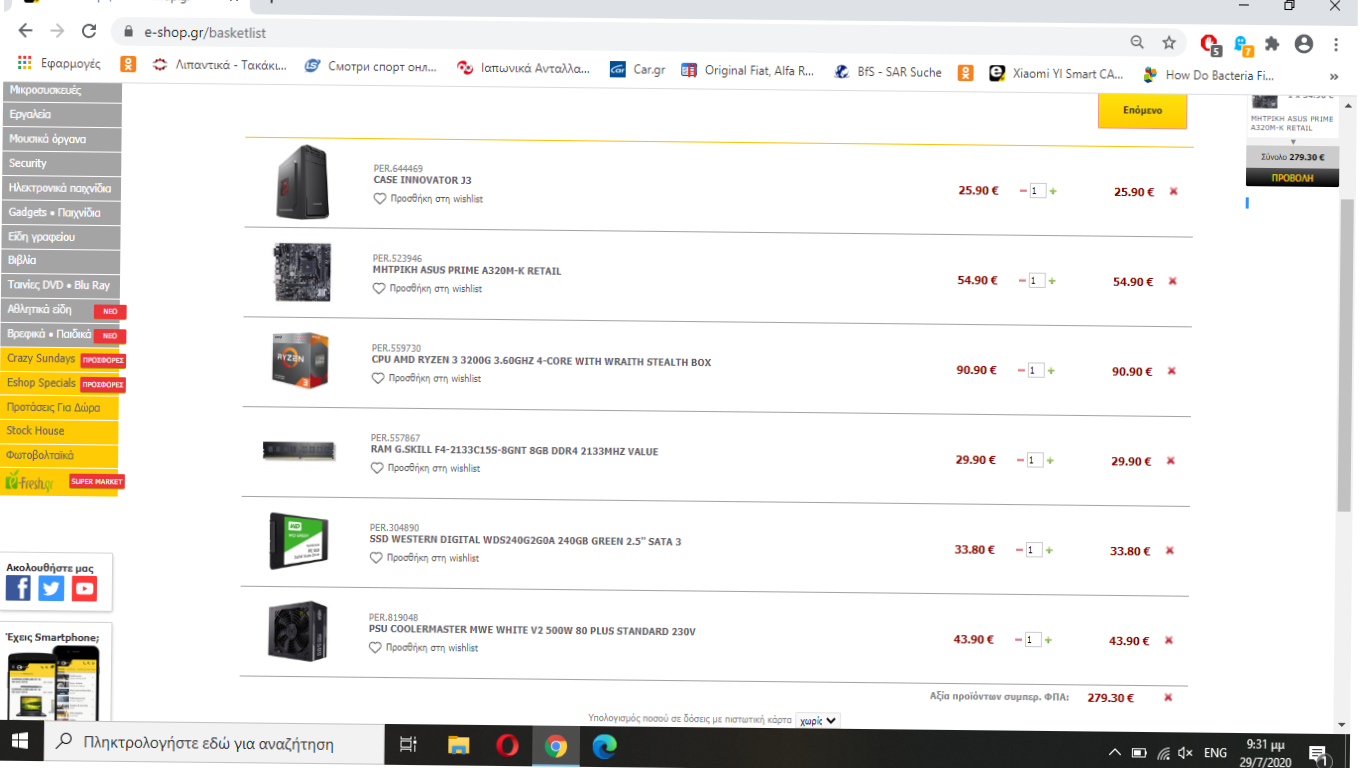Decrease quantity of CASE INNOVATOR J3
1366x768 pixels.
(x=1022, y=191)
